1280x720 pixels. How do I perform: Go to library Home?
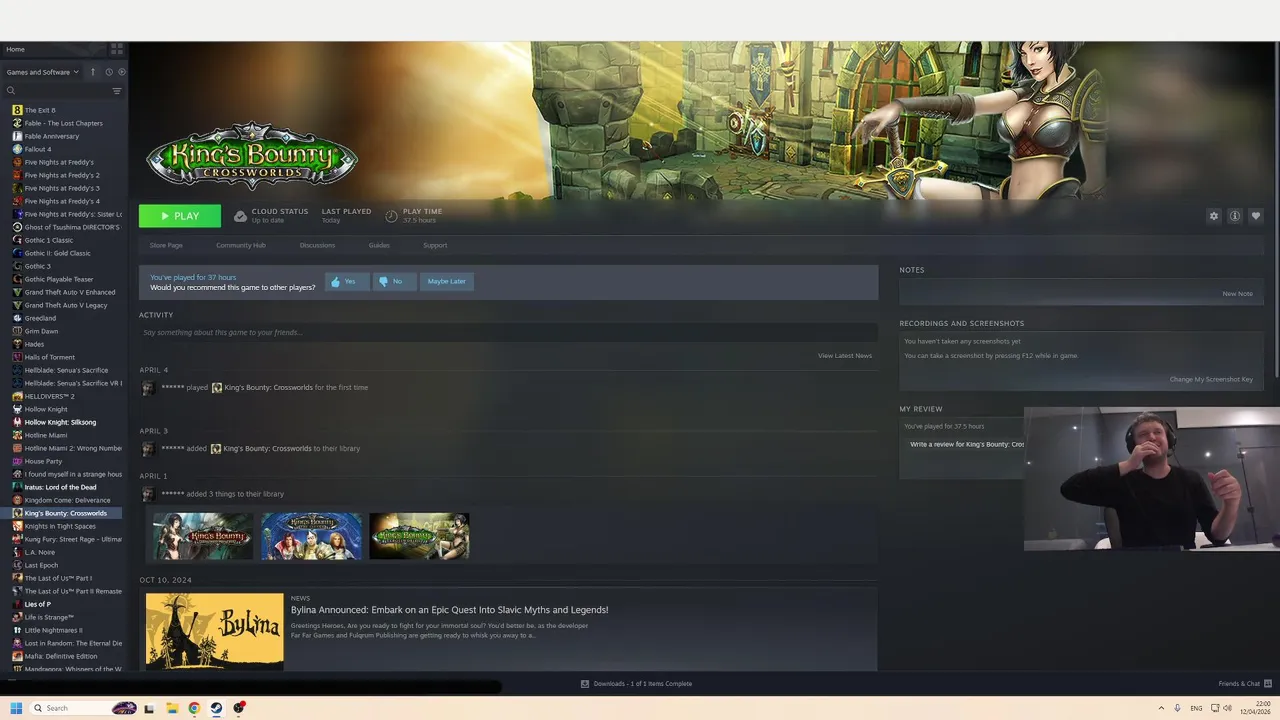pyautogui.click(x=15, y=49)
